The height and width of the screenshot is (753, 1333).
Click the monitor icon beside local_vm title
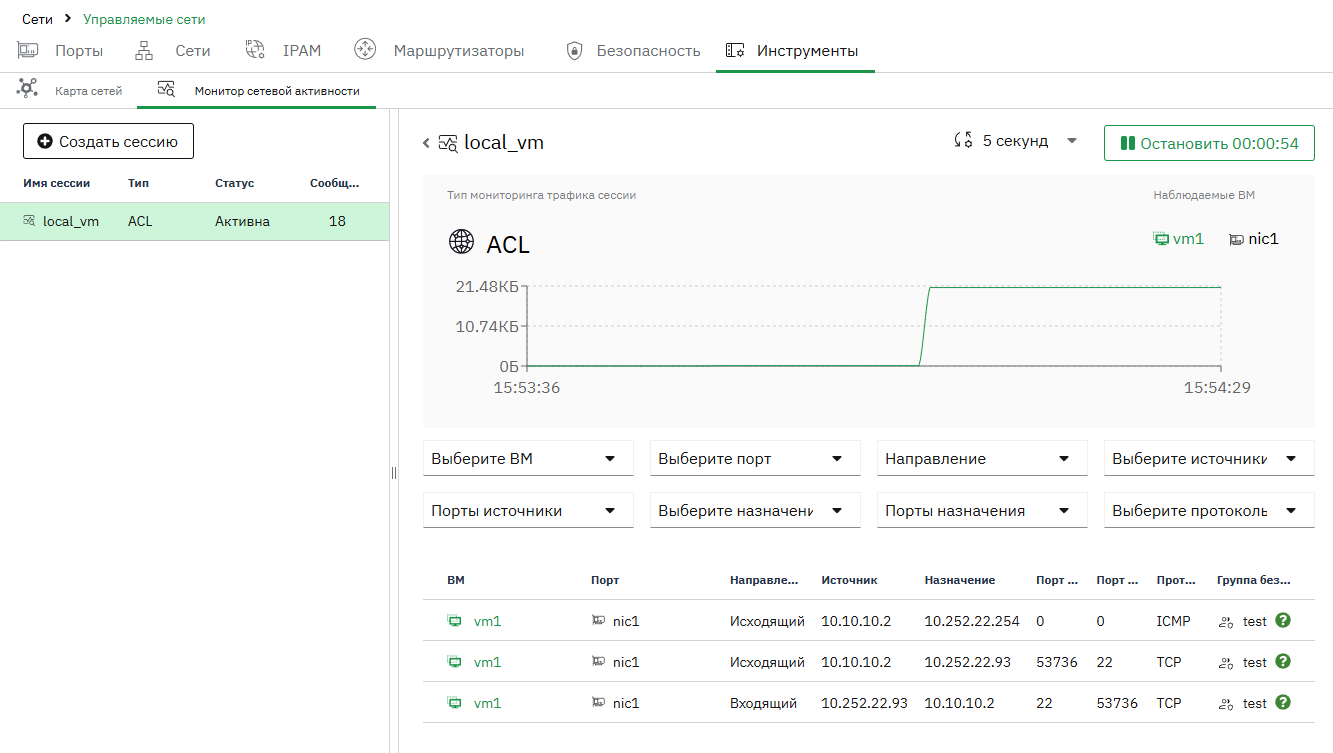tap(449, 143)
